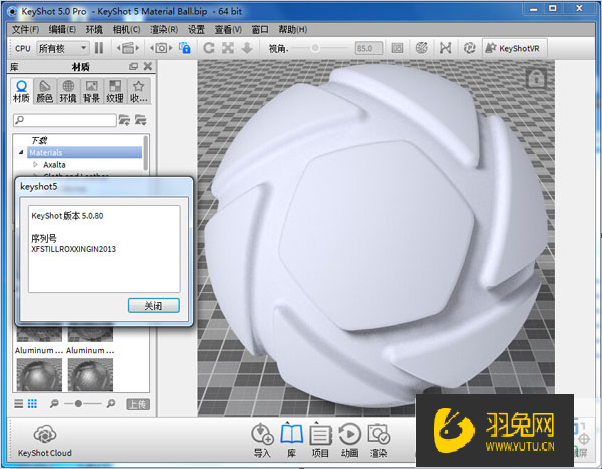This screenshot has height=469, width=602.
Task: Select the first Aluminum material thumbnail
Action: (x=39, y=335)
